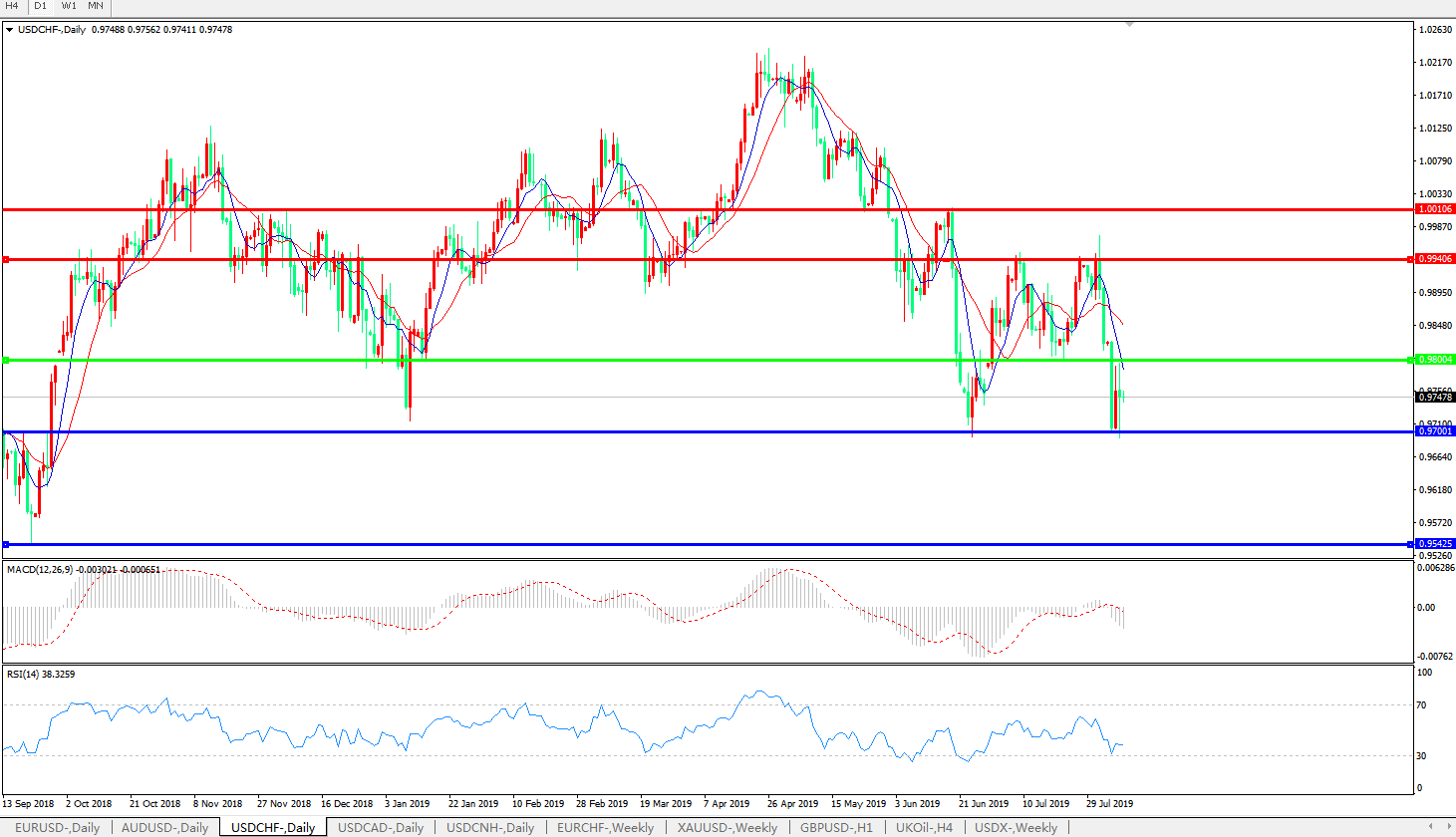
Task: Click the chart shift triangle marker
Action: click(x=1129, y=23)
